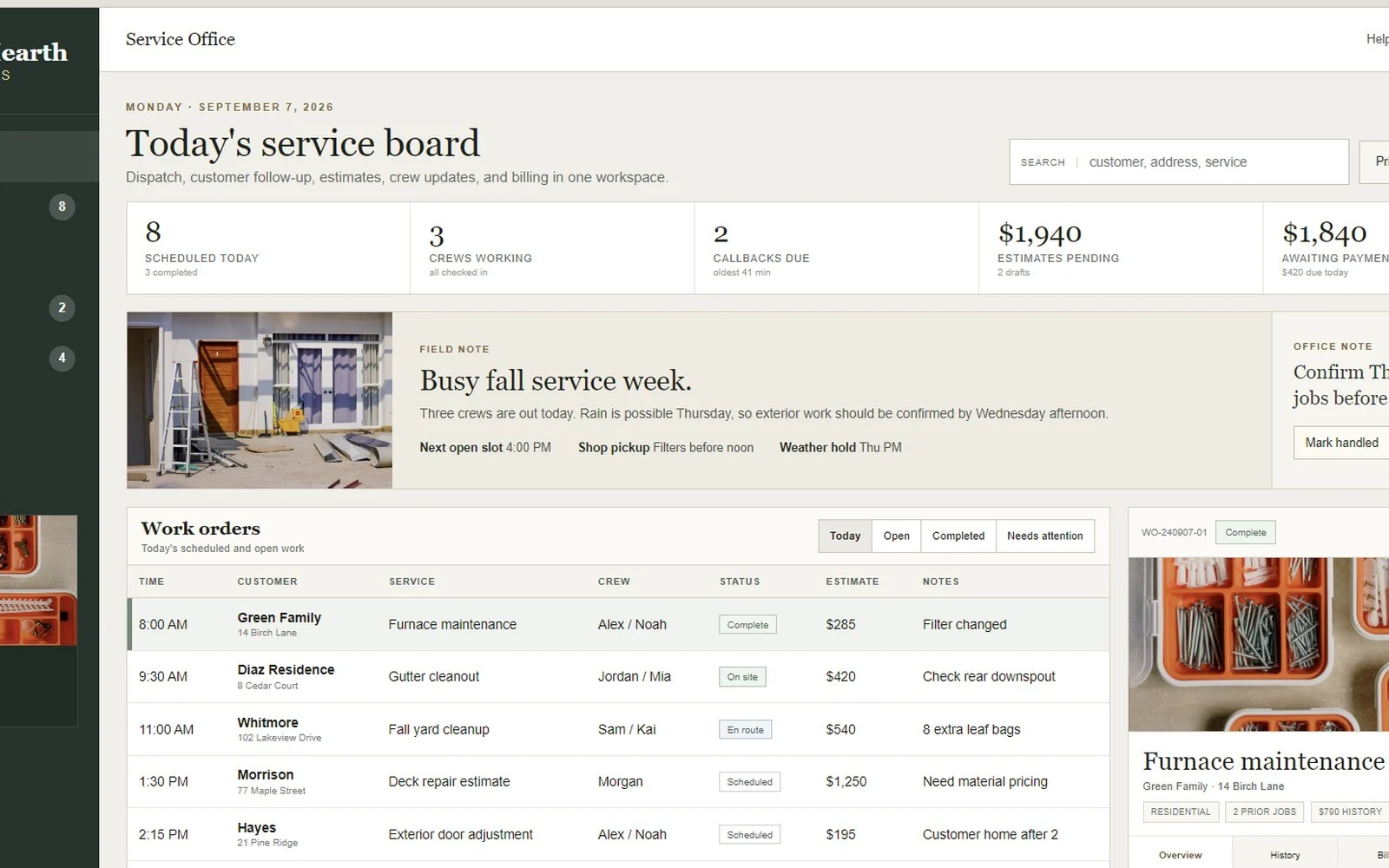Image resolution: width=1389 pixels, height=868 pixels.
Task: Click the CUSTOMER column header
Action: [x=267, y=582]
